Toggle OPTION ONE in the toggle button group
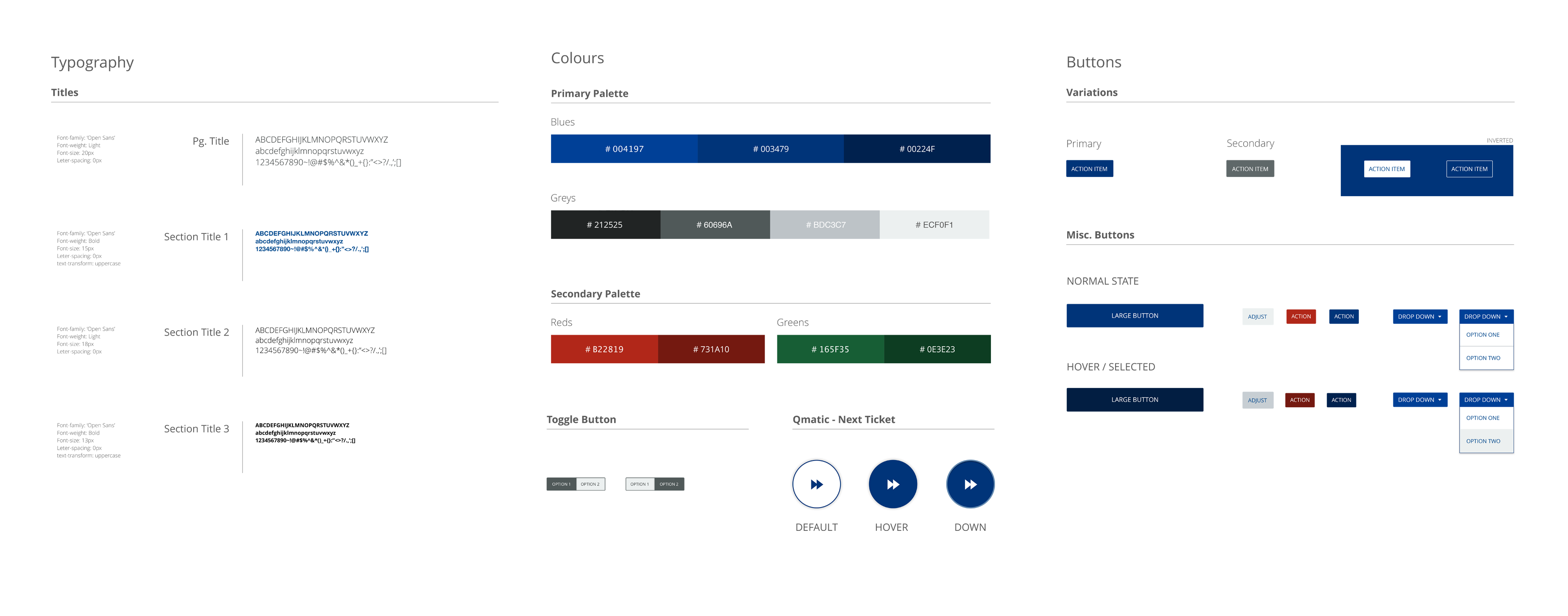This screenshot has width=1568, height=616. 559,484
